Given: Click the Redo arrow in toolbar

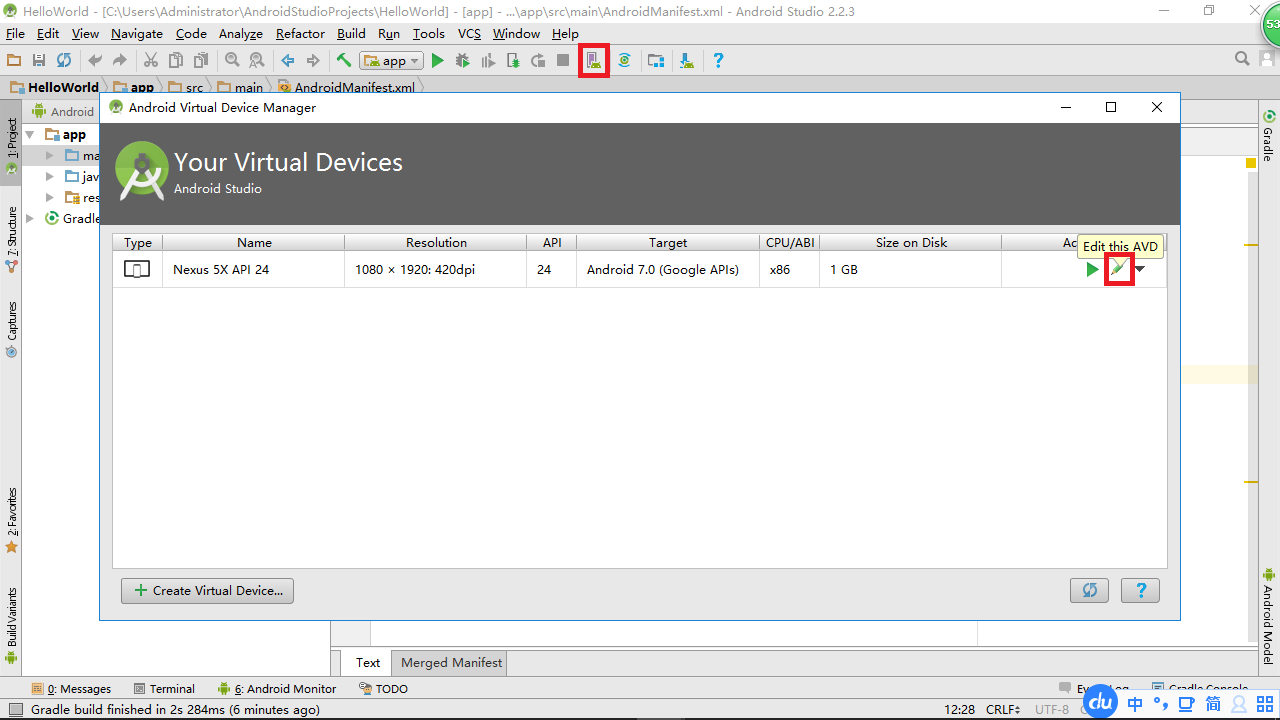Looking at the screenshot, I should [x=120, y=60].
